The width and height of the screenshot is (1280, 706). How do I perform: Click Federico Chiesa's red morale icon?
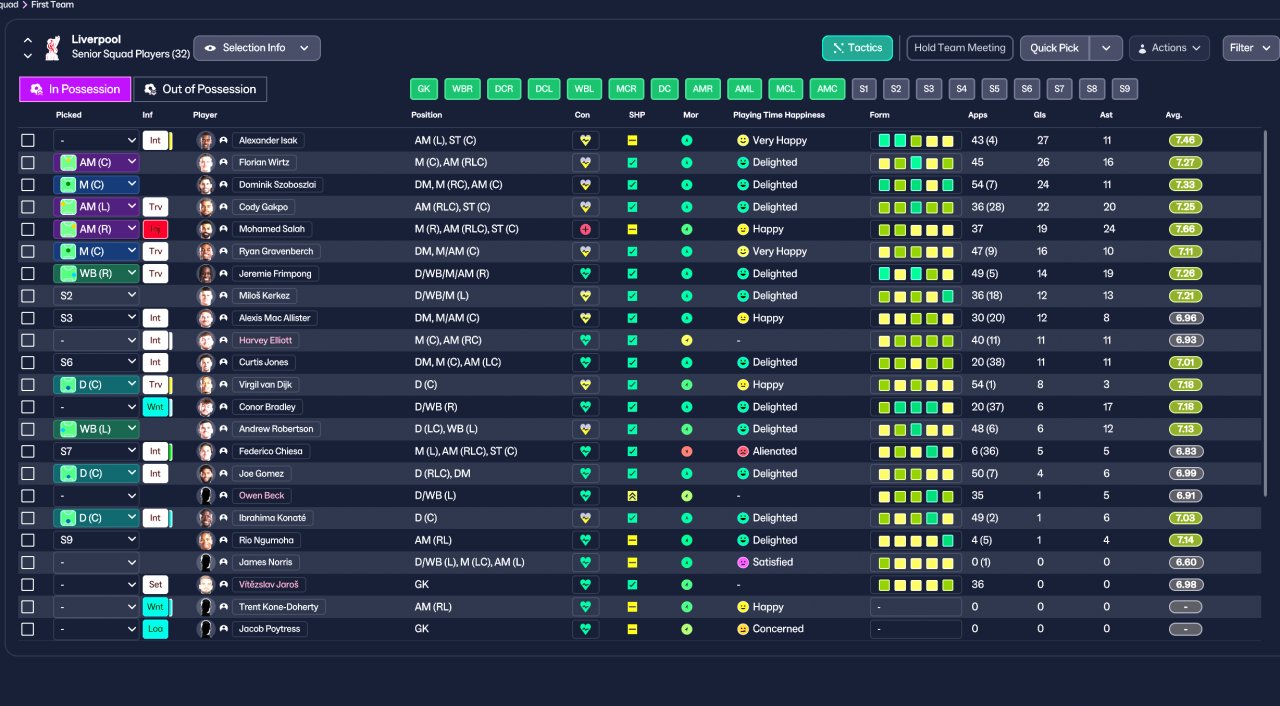pyautogui.click(x=686, y=451)
